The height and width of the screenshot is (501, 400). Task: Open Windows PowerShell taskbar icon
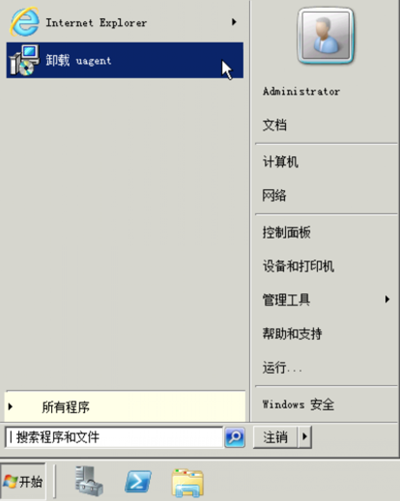[x=138, y=481]
